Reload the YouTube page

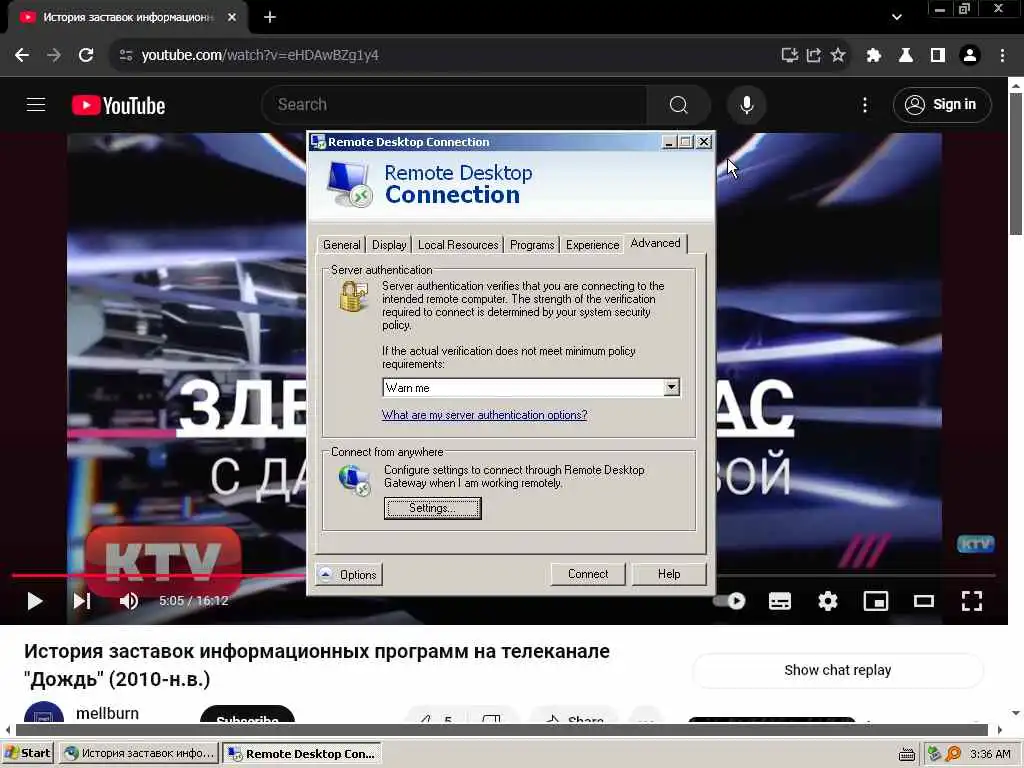86,55
